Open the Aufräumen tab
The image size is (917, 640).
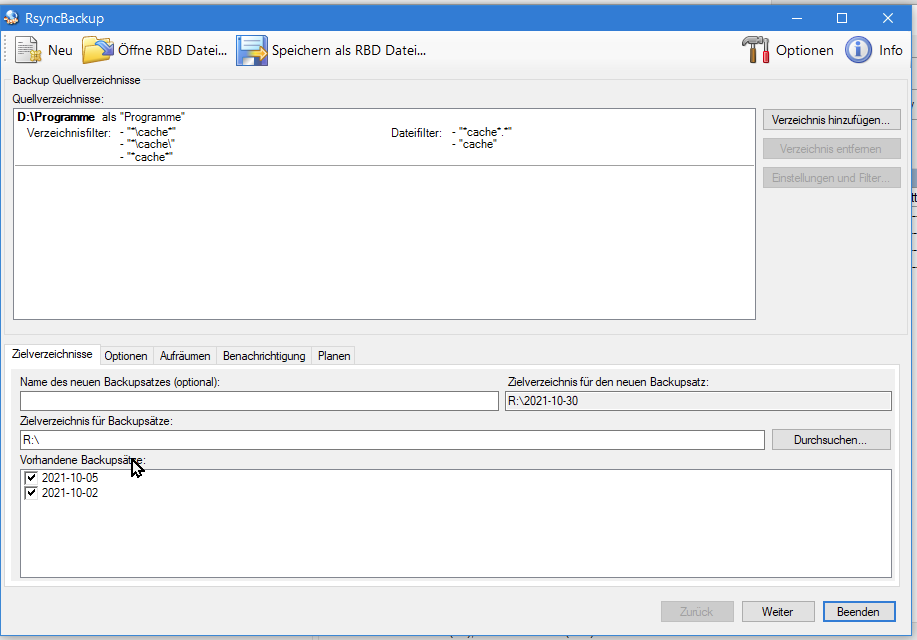click(185, 356)
